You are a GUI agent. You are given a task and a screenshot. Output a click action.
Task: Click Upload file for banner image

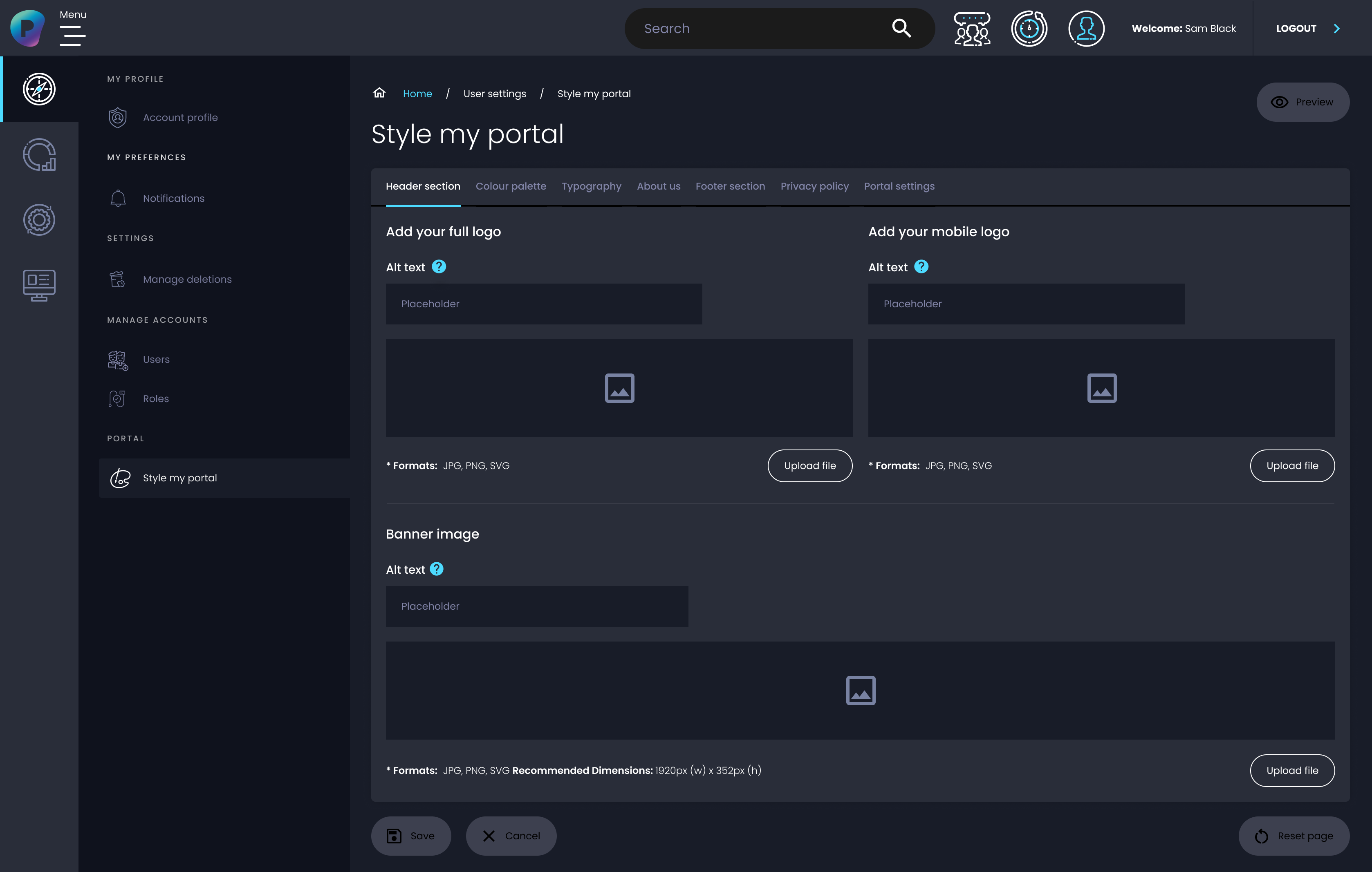click(x=1291, y=770)
